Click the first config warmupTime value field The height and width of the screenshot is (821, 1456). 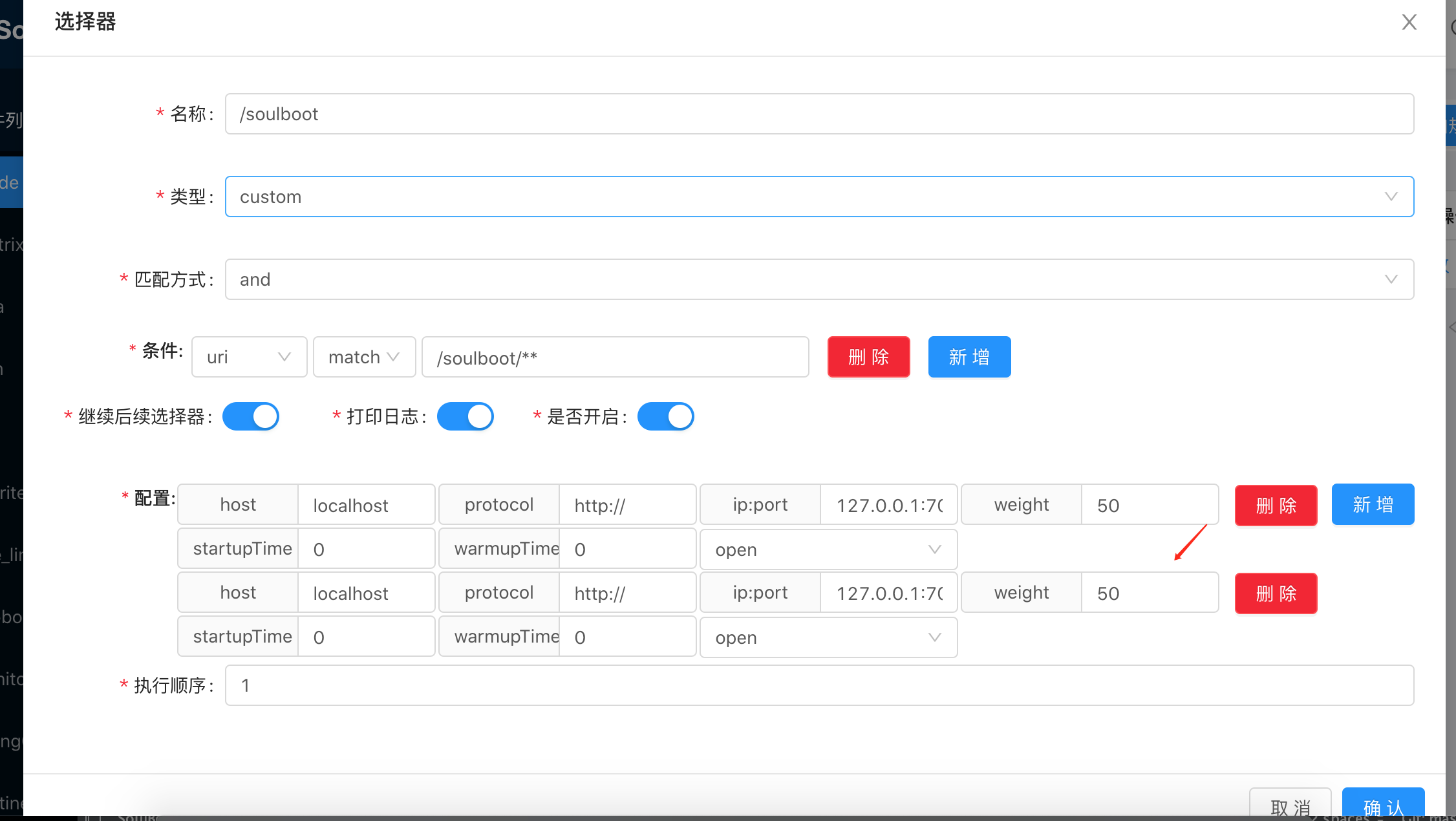628,549
